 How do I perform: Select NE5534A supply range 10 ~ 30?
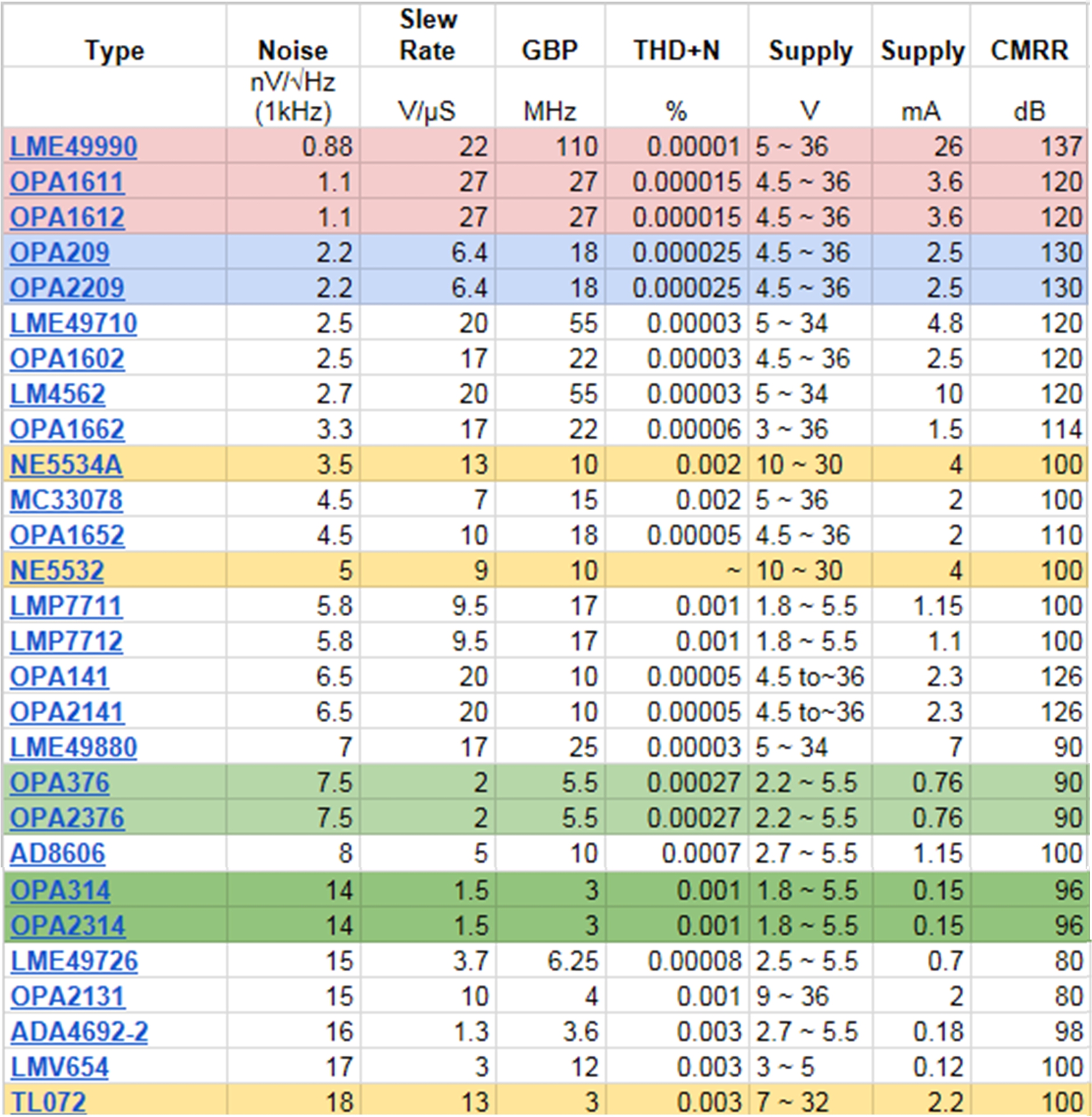pos(799,465)
